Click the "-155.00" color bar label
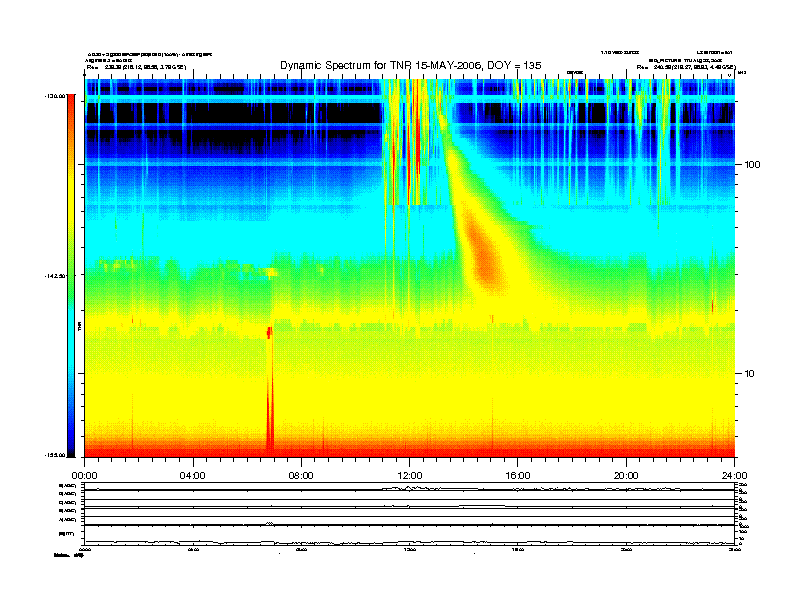This screenshot has width=792, height=612. click(x=55, y=455)
